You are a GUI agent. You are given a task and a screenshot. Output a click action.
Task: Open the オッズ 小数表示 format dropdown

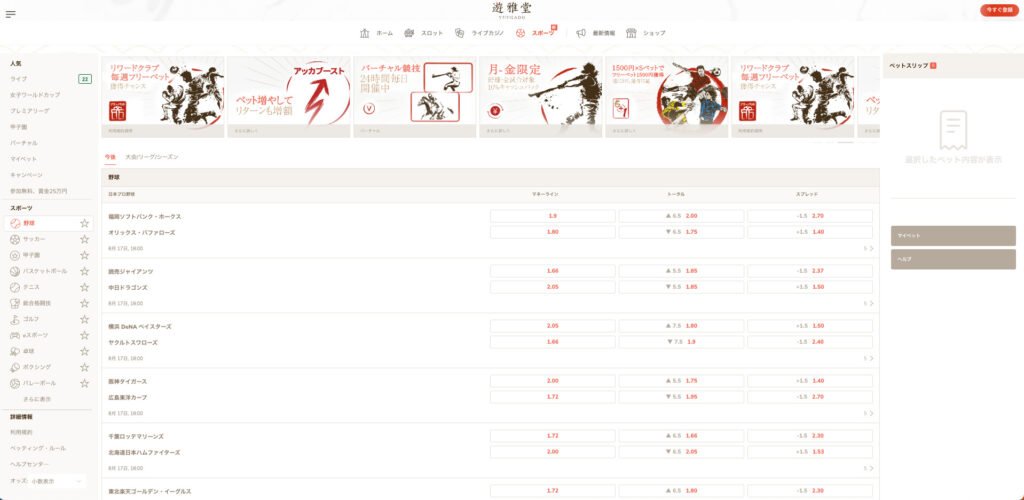[50, 481]
